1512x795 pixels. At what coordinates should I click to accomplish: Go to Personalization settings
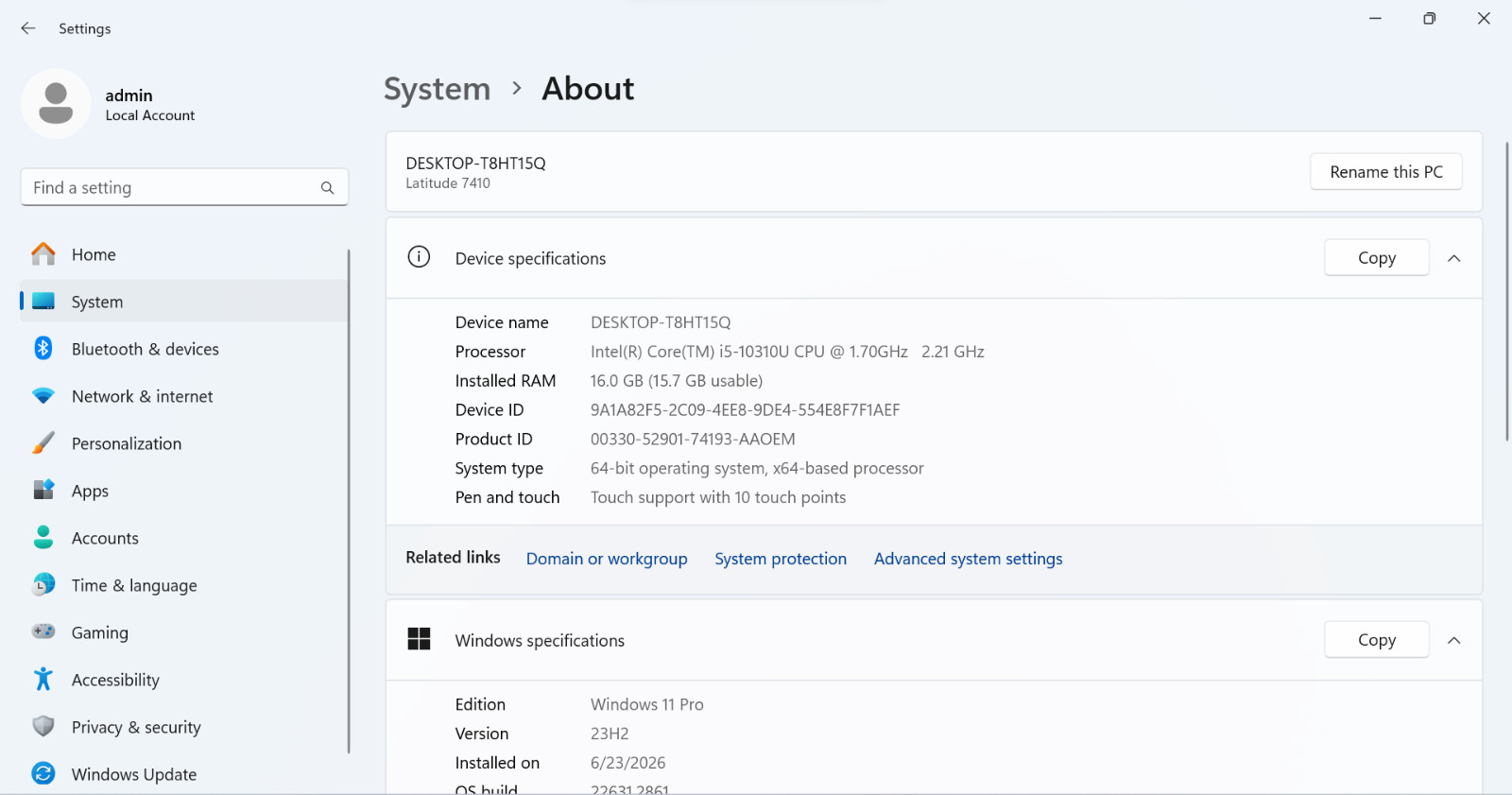184,443
